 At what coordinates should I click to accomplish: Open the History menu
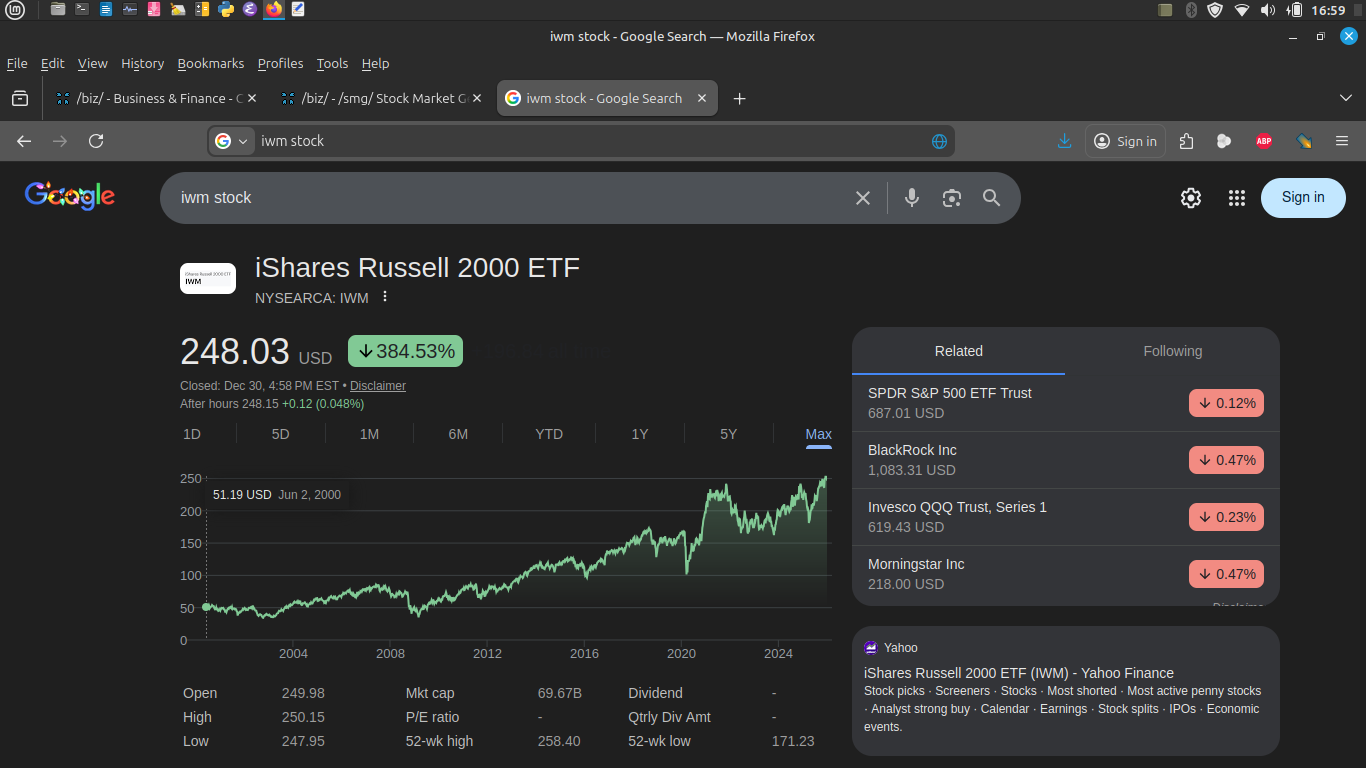coord(142,63)
